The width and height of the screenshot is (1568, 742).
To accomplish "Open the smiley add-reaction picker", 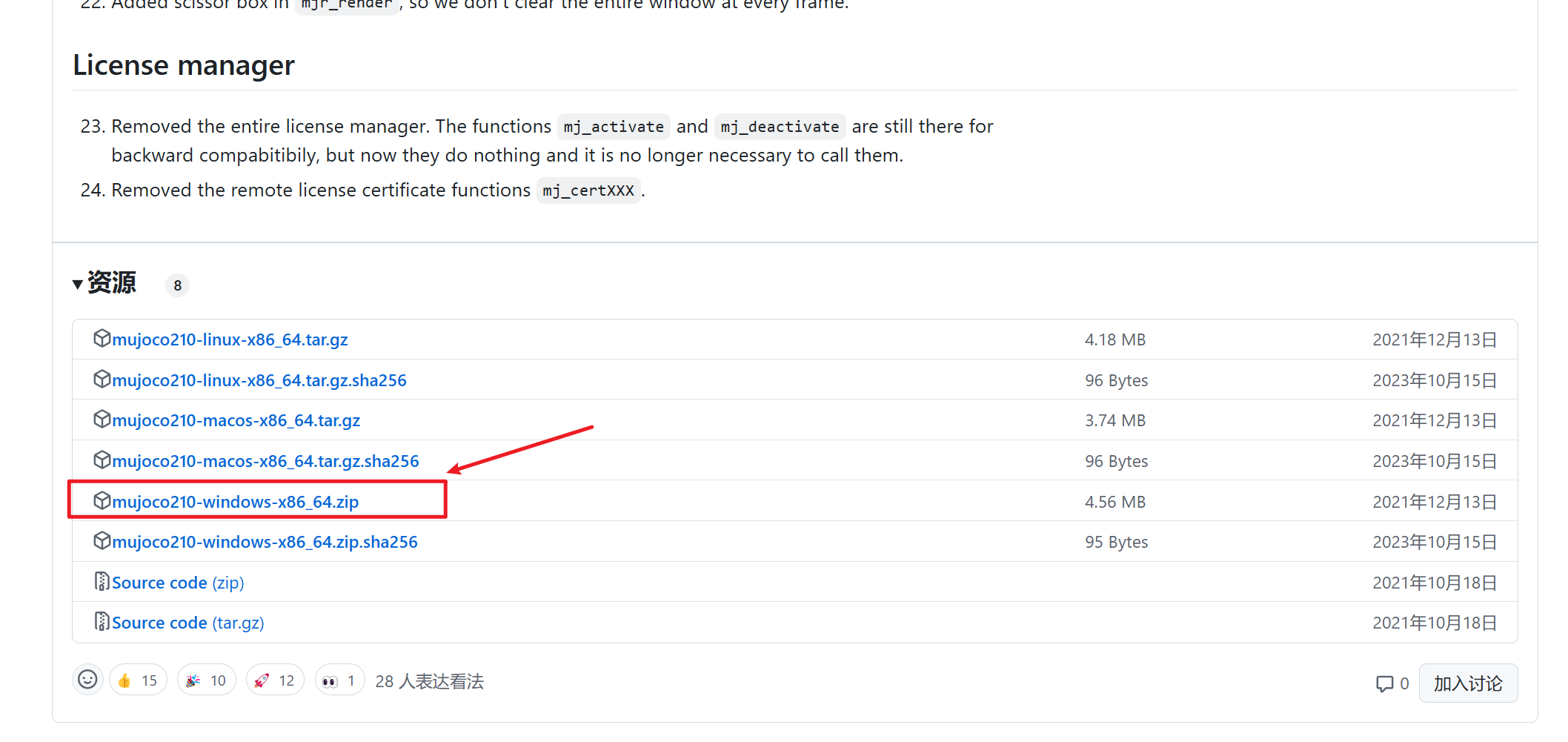I will pos(87,680).
